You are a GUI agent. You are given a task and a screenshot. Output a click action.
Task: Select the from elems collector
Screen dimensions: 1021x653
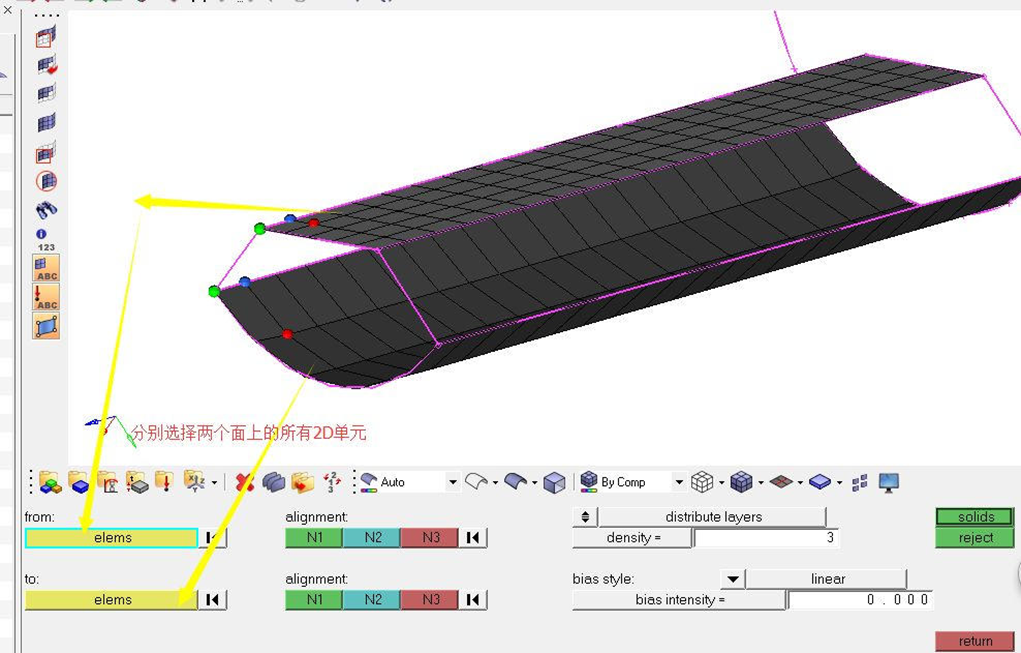tap(111, 538)
